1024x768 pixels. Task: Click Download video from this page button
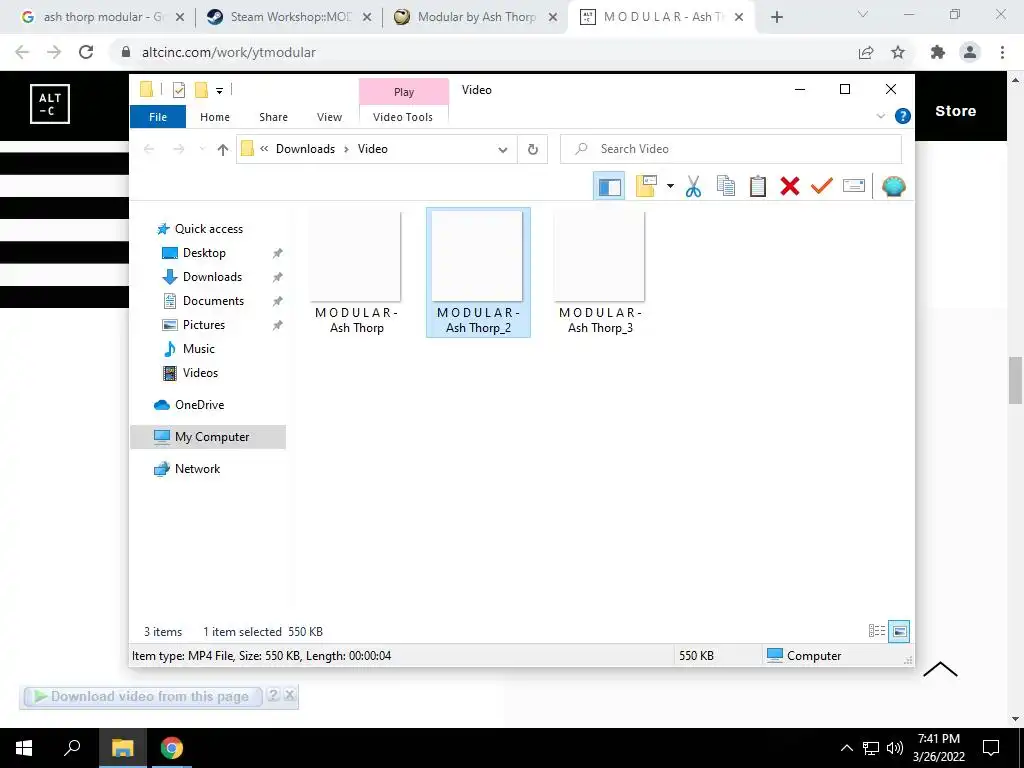tap(142, 697)
